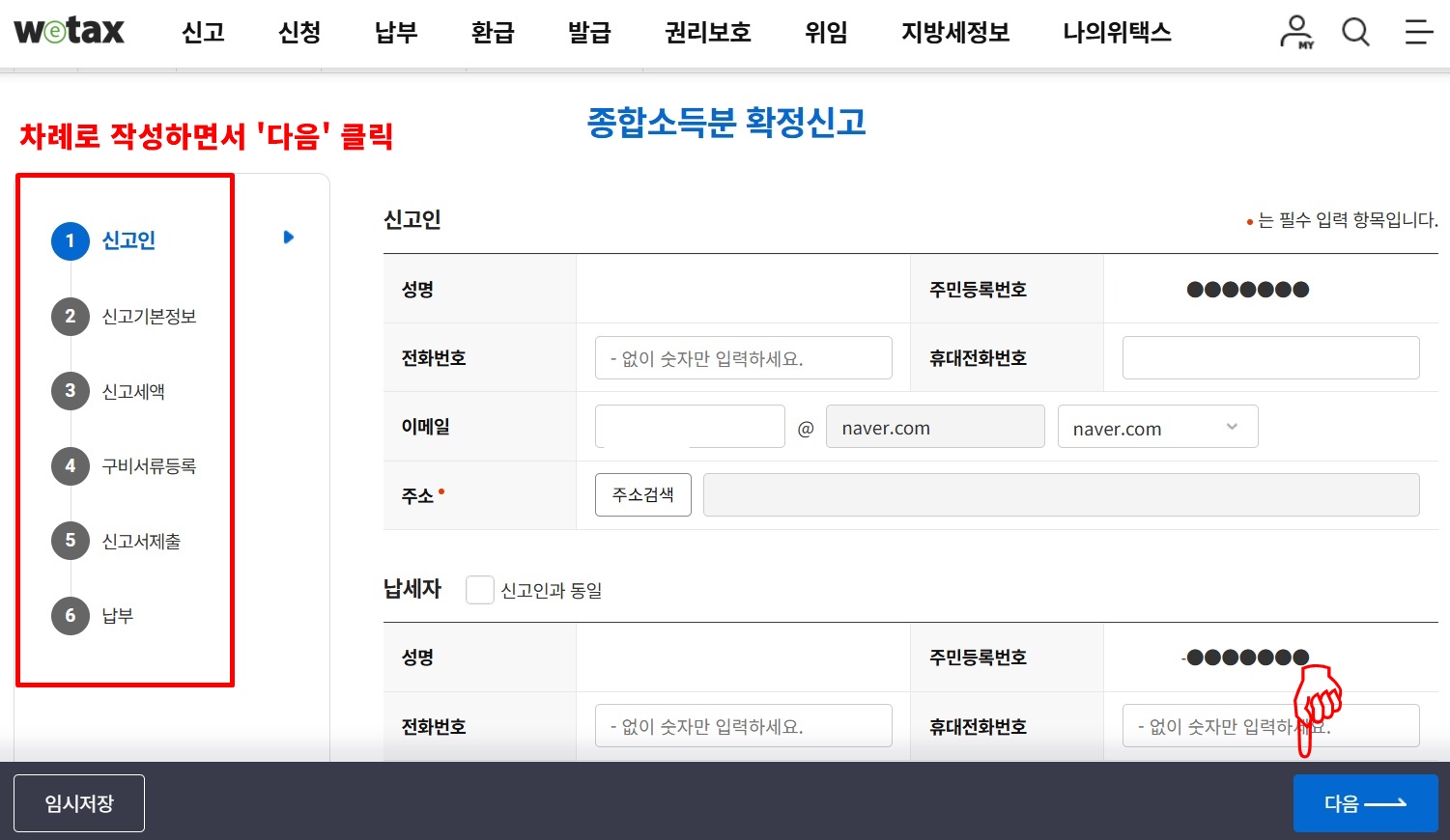The height and width of the screenshot is (840, 1450).
Task: Enable the 신고인과 동일 checkbox
Action: point(480,589)
